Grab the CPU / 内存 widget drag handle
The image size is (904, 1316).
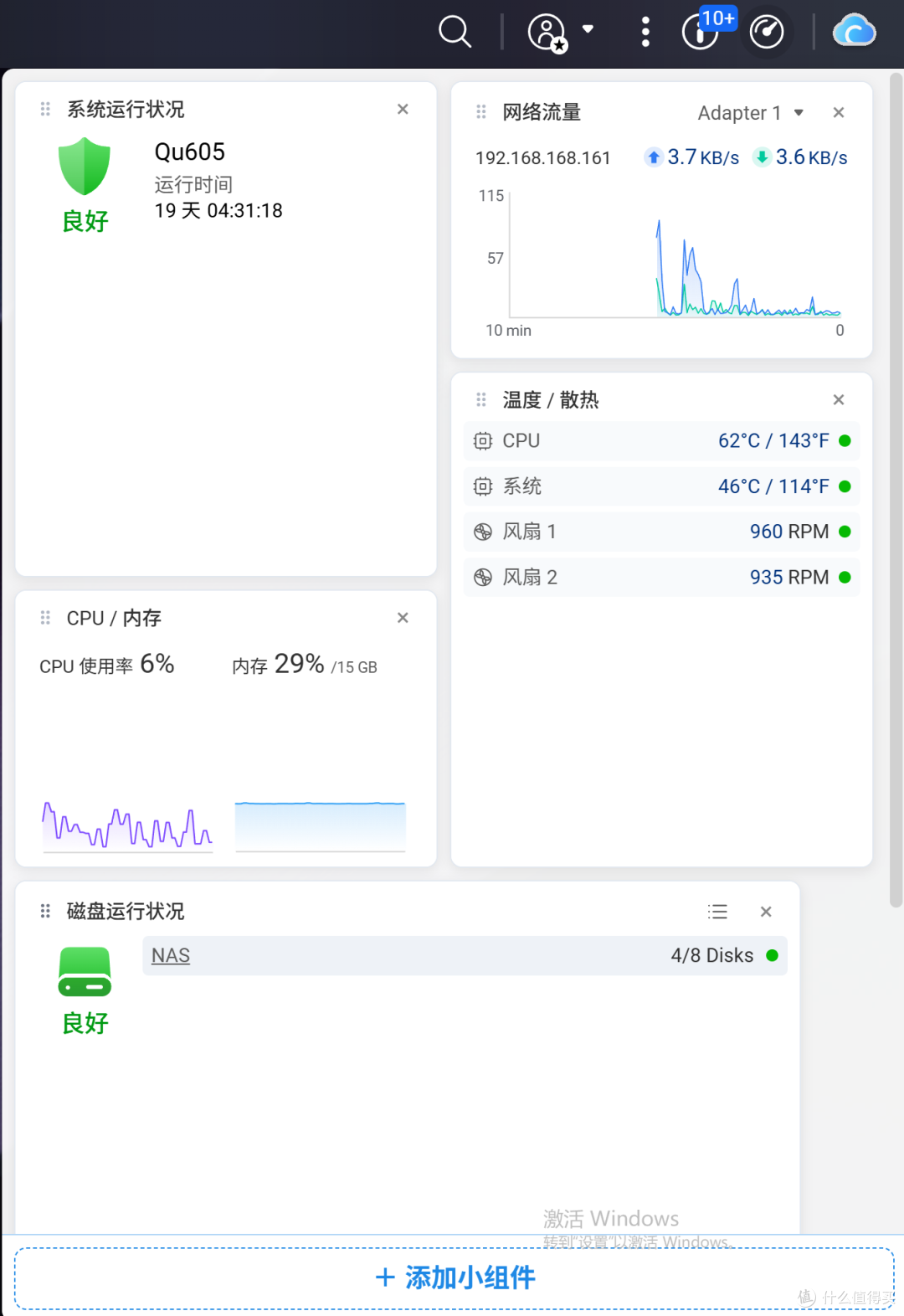pyautogui.click(x=45, y=618)
